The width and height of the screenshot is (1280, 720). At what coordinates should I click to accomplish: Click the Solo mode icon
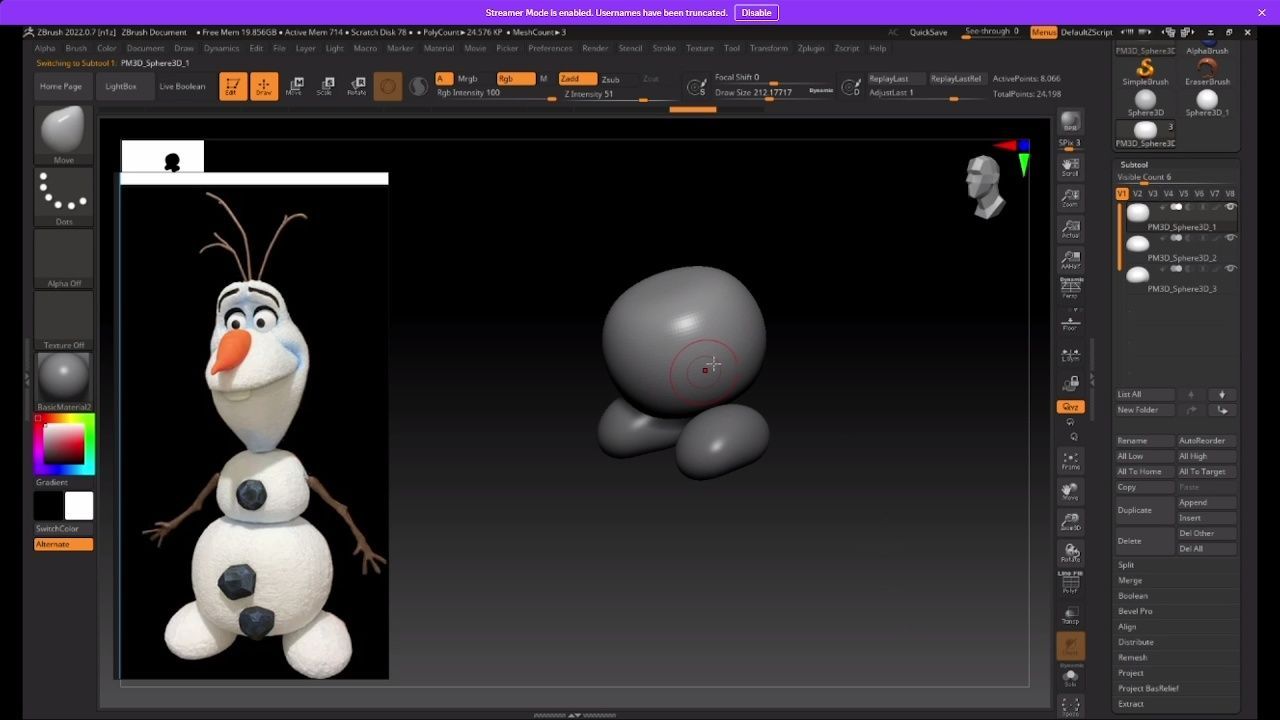[1070, 677]
